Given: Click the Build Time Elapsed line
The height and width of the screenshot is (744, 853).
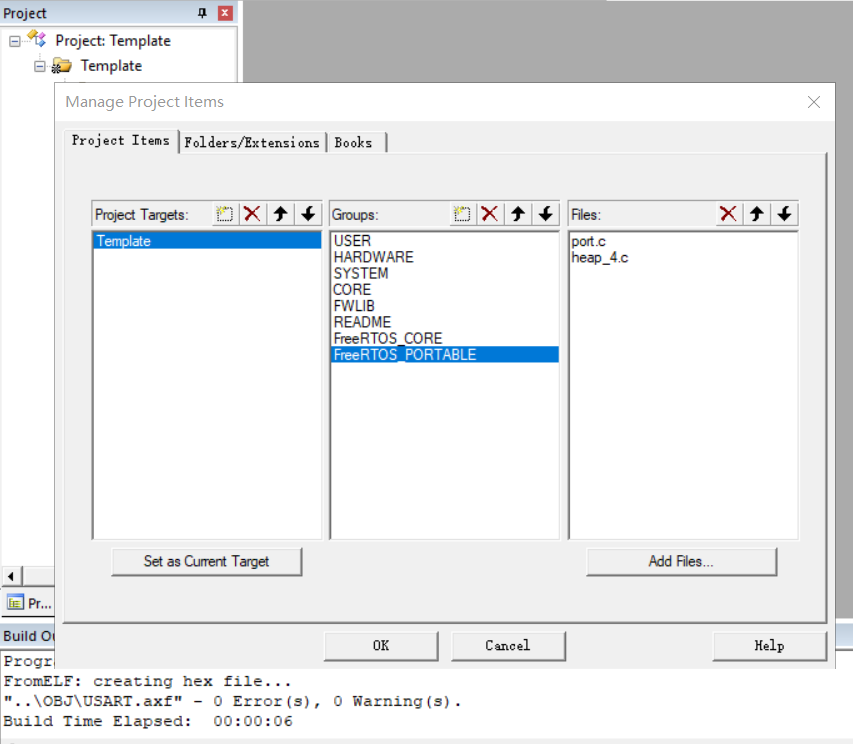Looking at the screenshot, I should tap(148, 722).
